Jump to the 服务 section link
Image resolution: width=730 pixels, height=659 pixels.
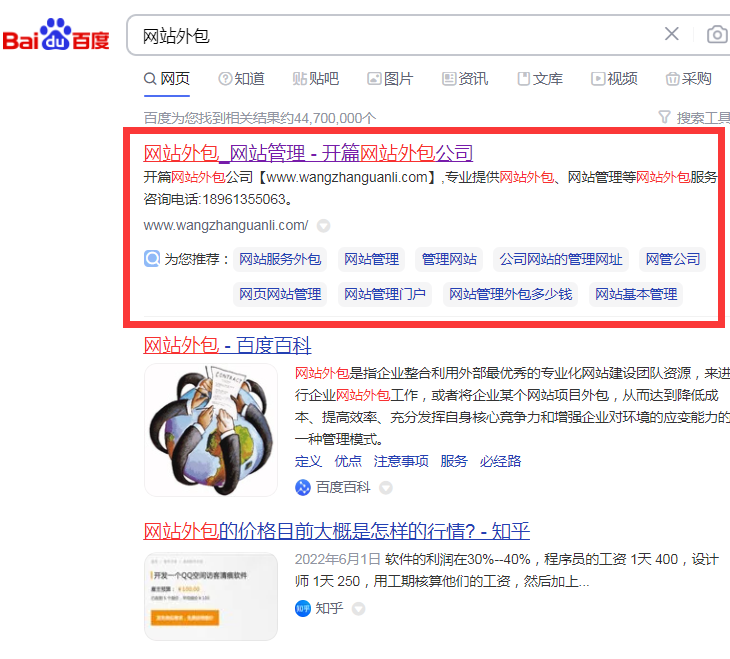point(454,461)
